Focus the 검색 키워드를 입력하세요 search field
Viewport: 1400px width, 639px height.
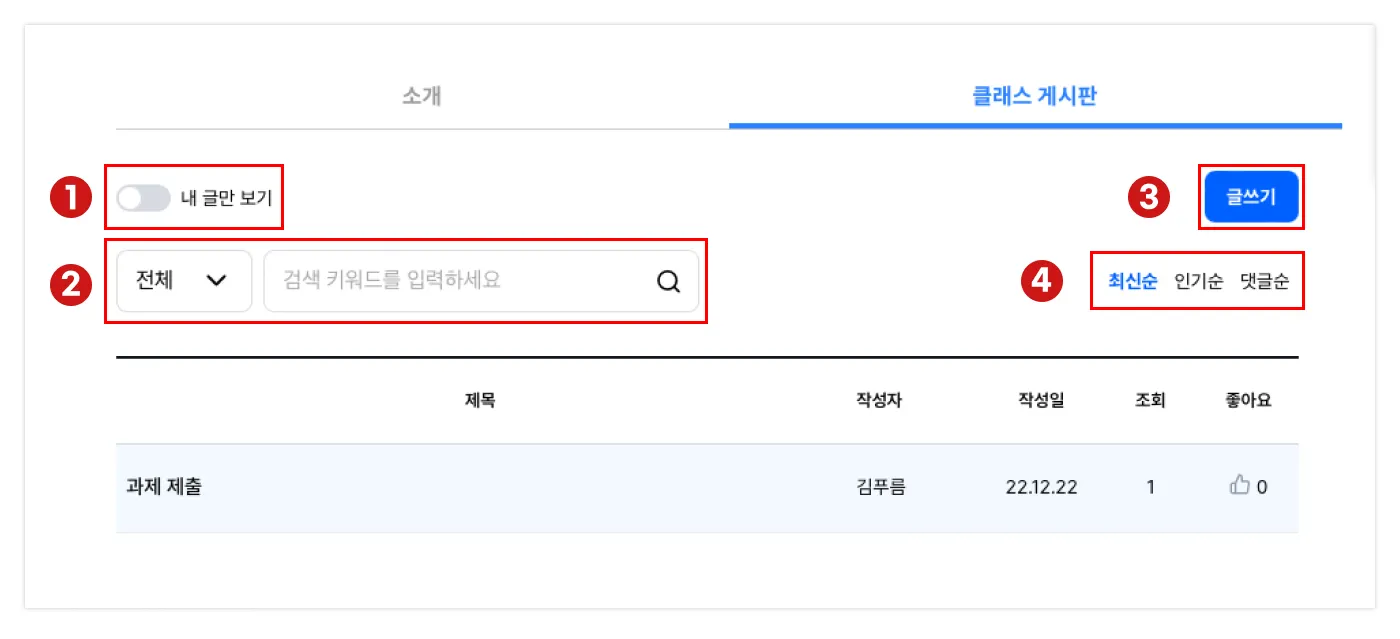click(460, 281)
